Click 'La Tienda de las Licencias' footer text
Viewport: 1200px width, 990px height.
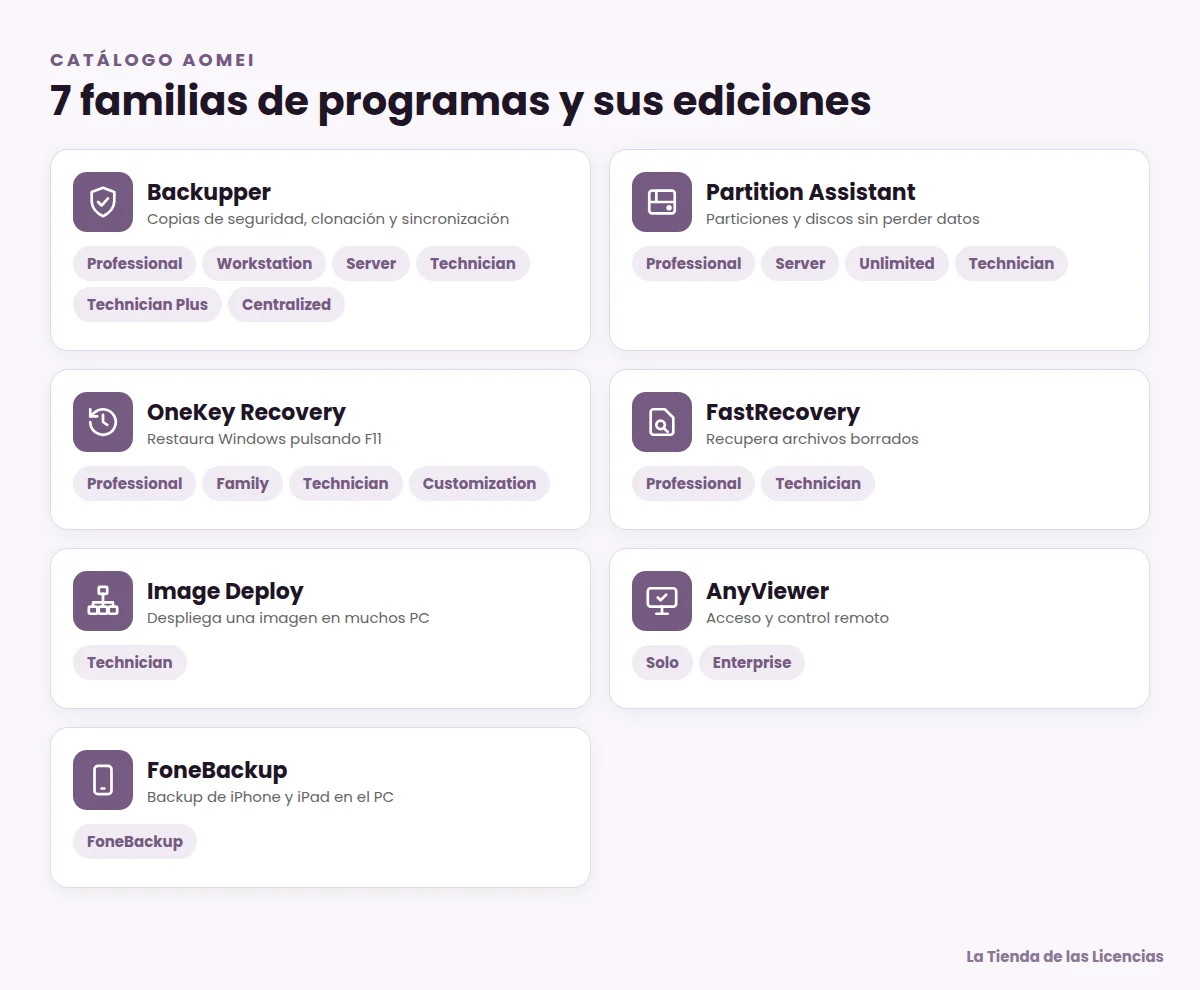[1065, 957]
